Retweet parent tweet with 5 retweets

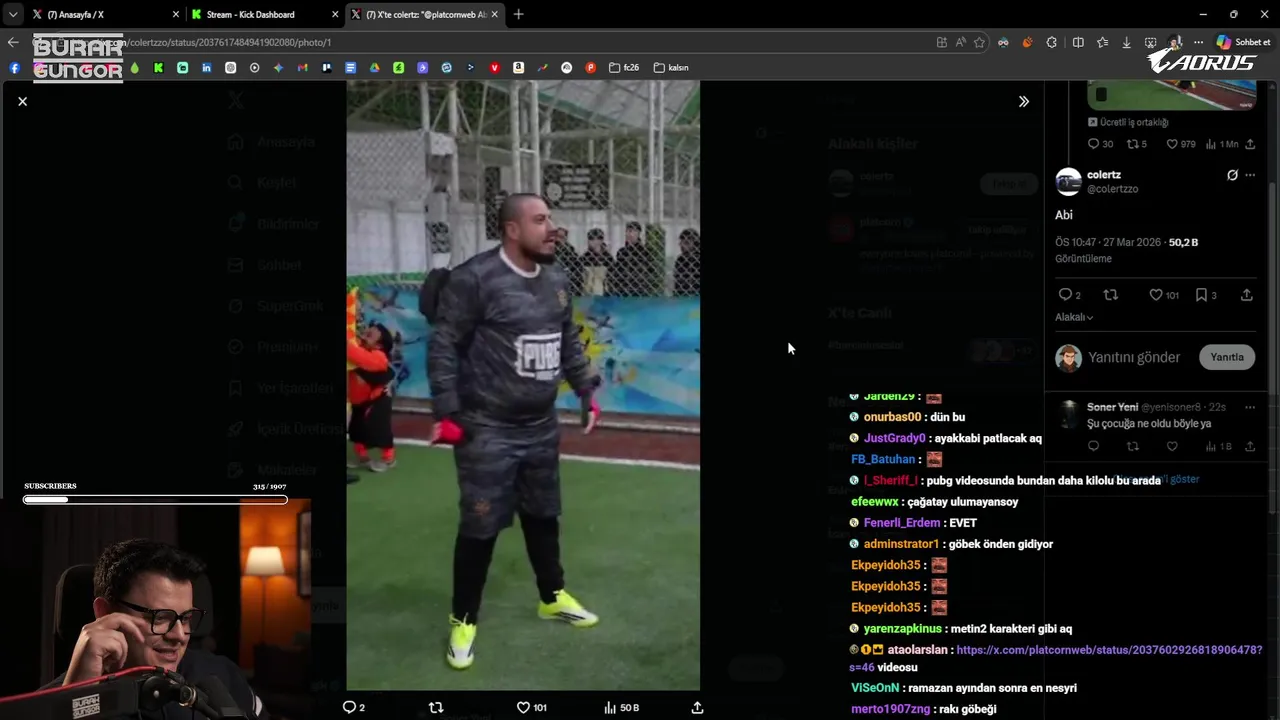pyautogui.click(x=1132, y=144)
